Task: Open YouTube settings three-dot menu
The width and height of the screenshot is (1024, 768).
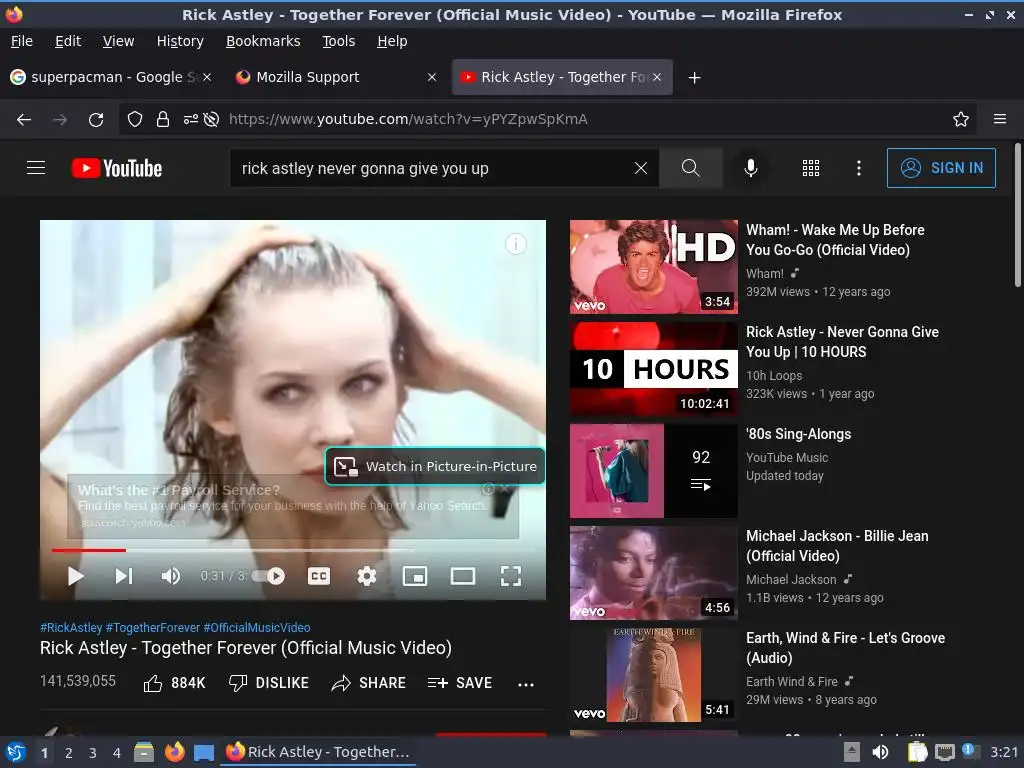Action: 859,168
